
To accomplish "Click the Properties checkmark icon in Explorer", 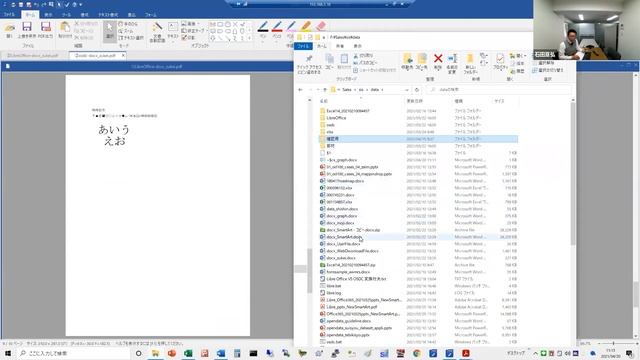I will (x=500, y=59).
